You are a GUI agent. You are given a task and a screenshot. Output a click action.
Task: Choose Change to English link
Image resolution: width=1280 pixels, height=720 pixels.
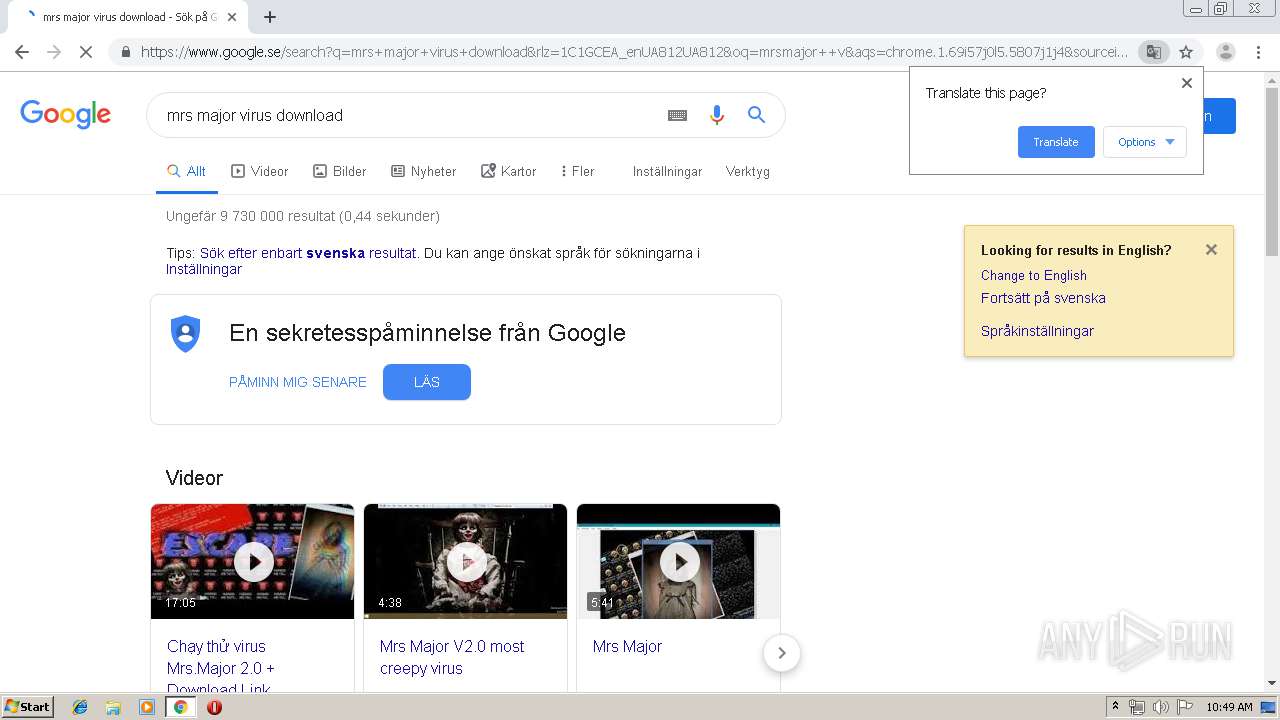coord(1034,275)
